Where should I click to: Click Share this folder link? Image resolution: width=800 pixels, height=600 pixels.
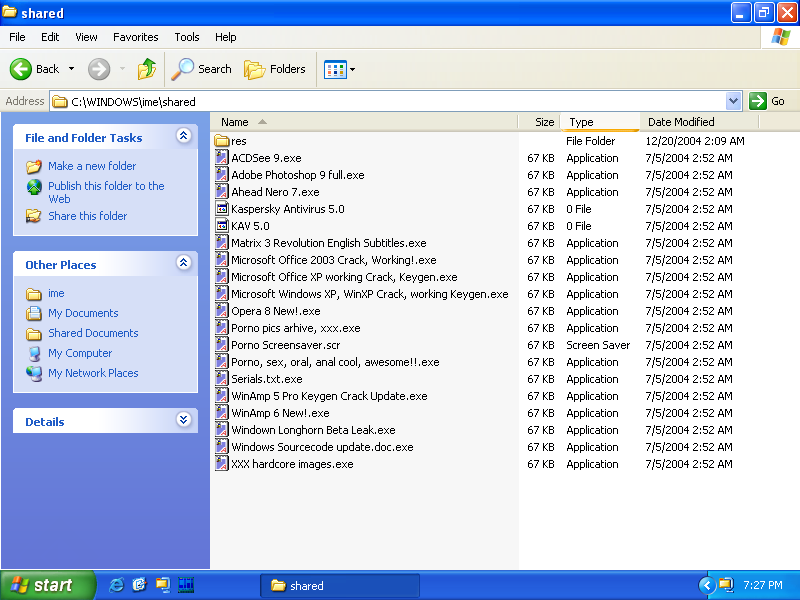[x=88, y=216]
